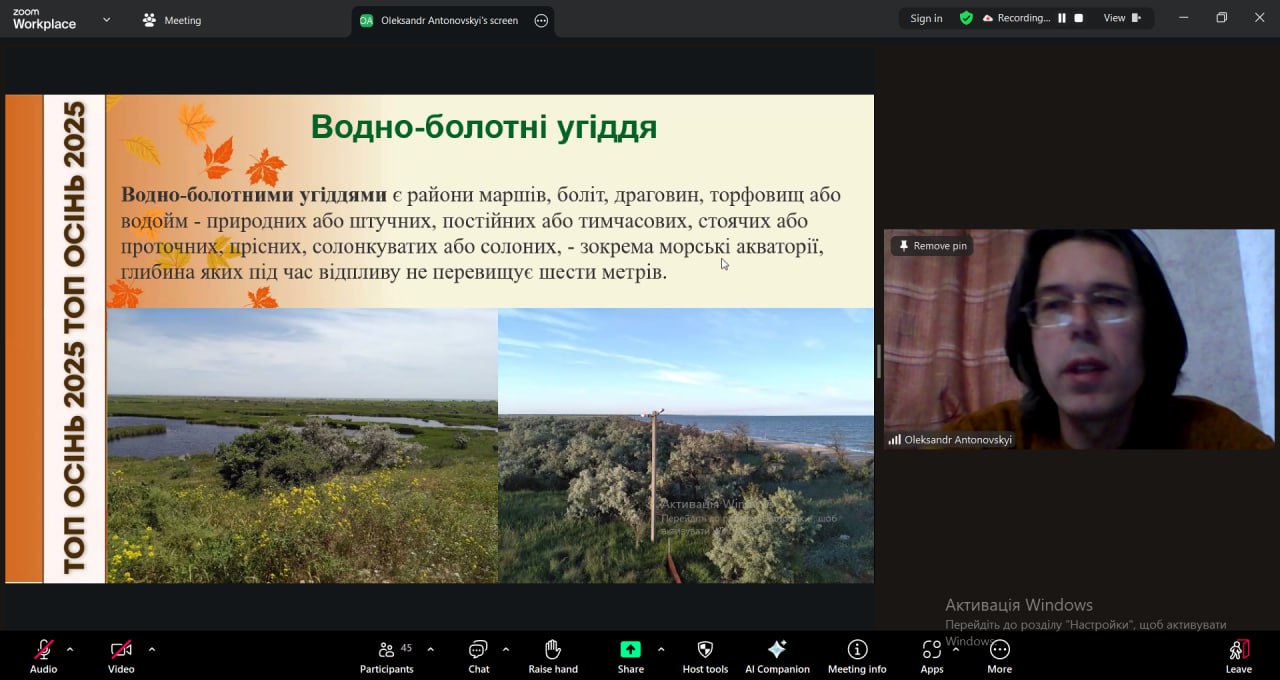Viewport: 1280px width, 680px height.
Task: Open the More options menu
Action: pos(999,656)
